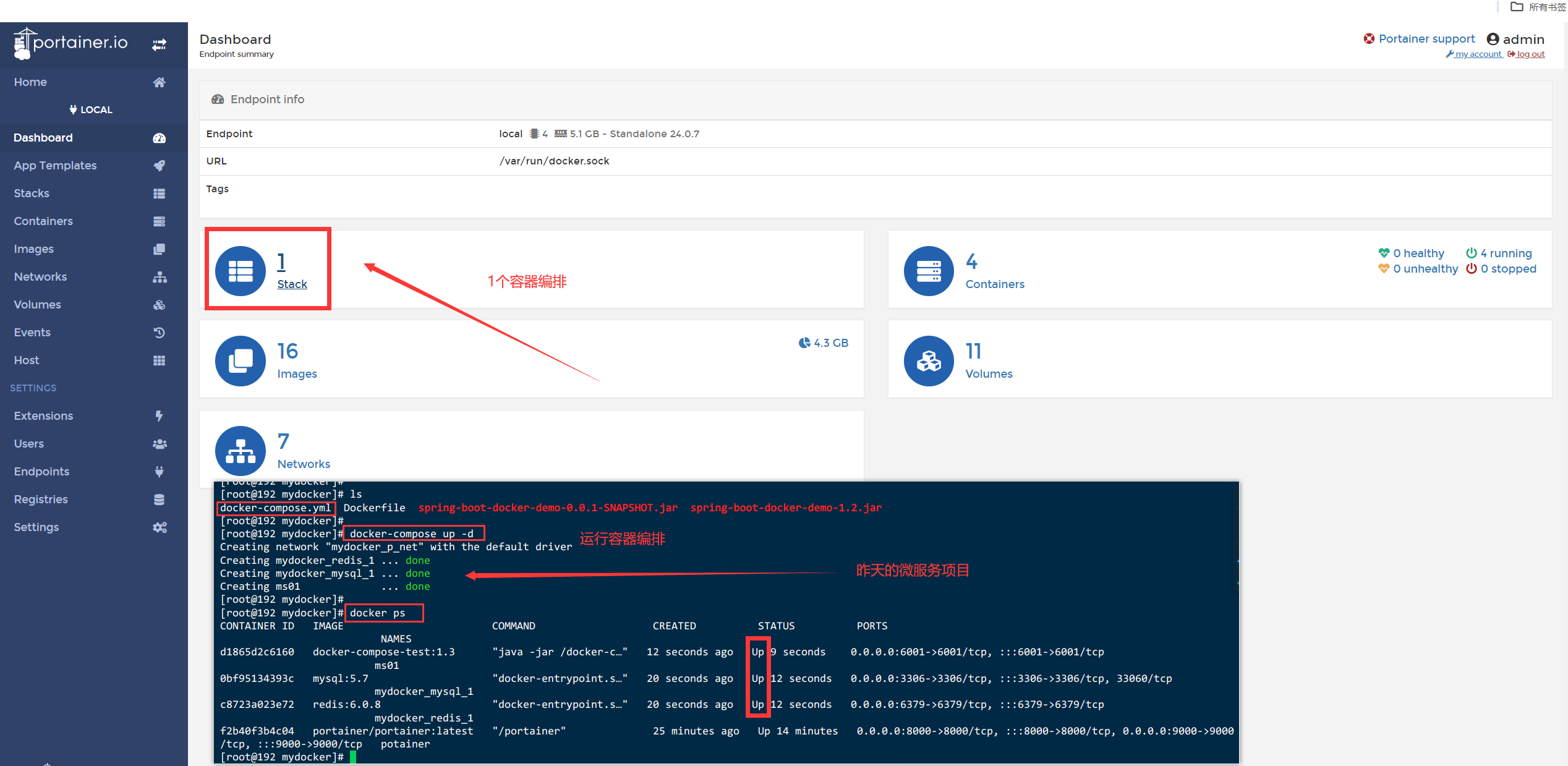
Task: Click the Settings gears icon
Action: pos(160,527)
